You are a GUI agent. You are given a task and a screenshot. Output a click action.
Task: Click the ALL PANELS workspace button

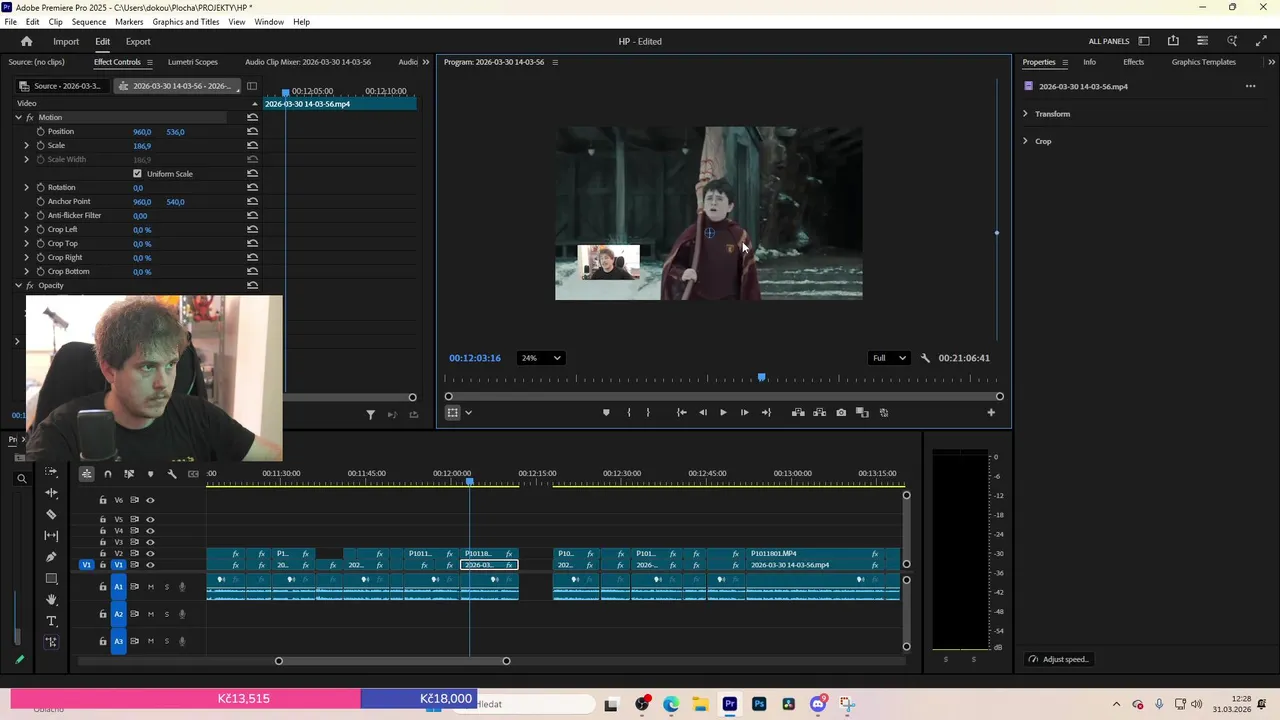[x=1109, y=41]
